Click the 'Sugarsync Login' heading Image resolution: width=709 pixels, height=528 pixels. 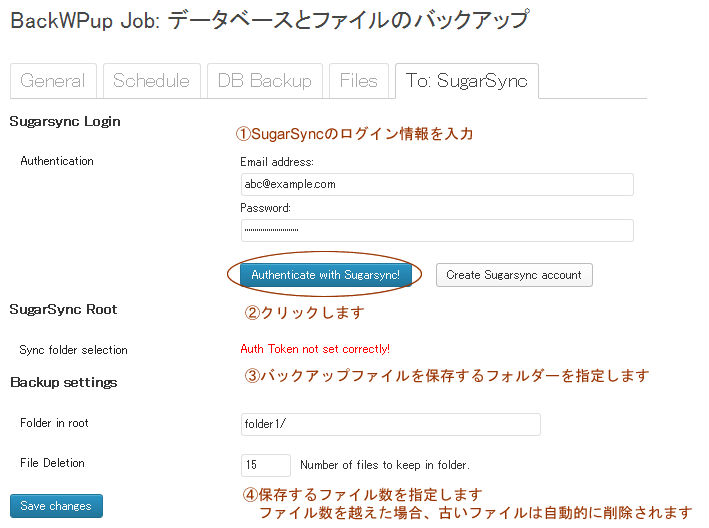[x=65, y=122]
